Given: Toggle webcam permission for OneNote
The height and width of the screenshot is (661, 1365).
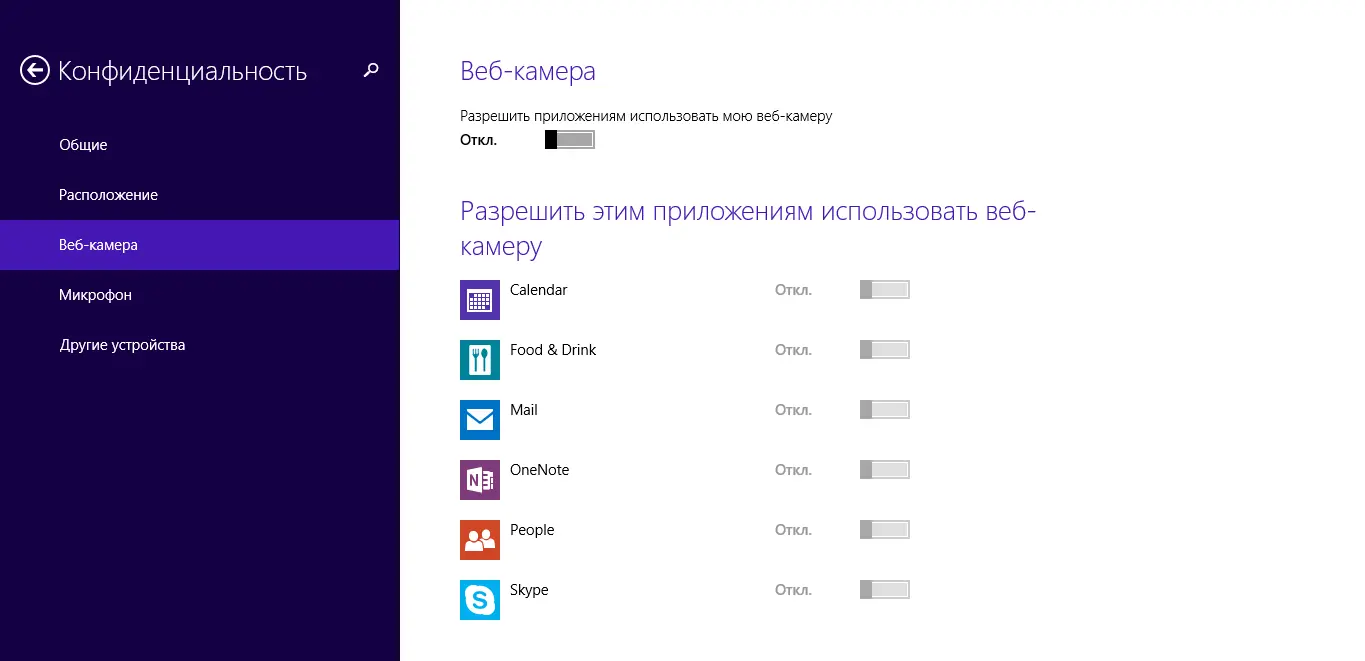Looking at the screenshot, I should (x=884, y=470).
